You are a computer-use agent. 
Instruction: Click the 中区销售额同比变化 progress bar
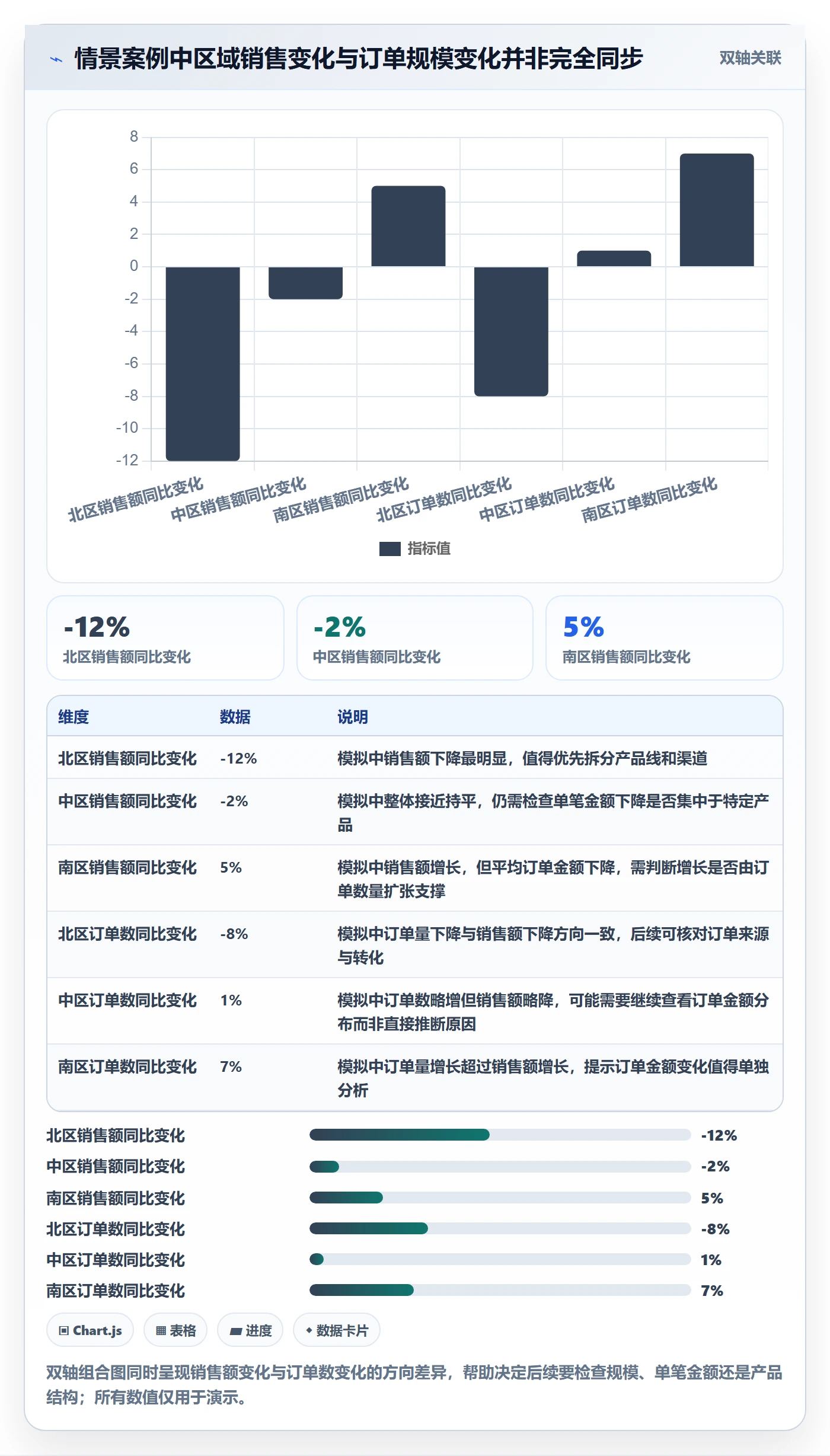500,1167
